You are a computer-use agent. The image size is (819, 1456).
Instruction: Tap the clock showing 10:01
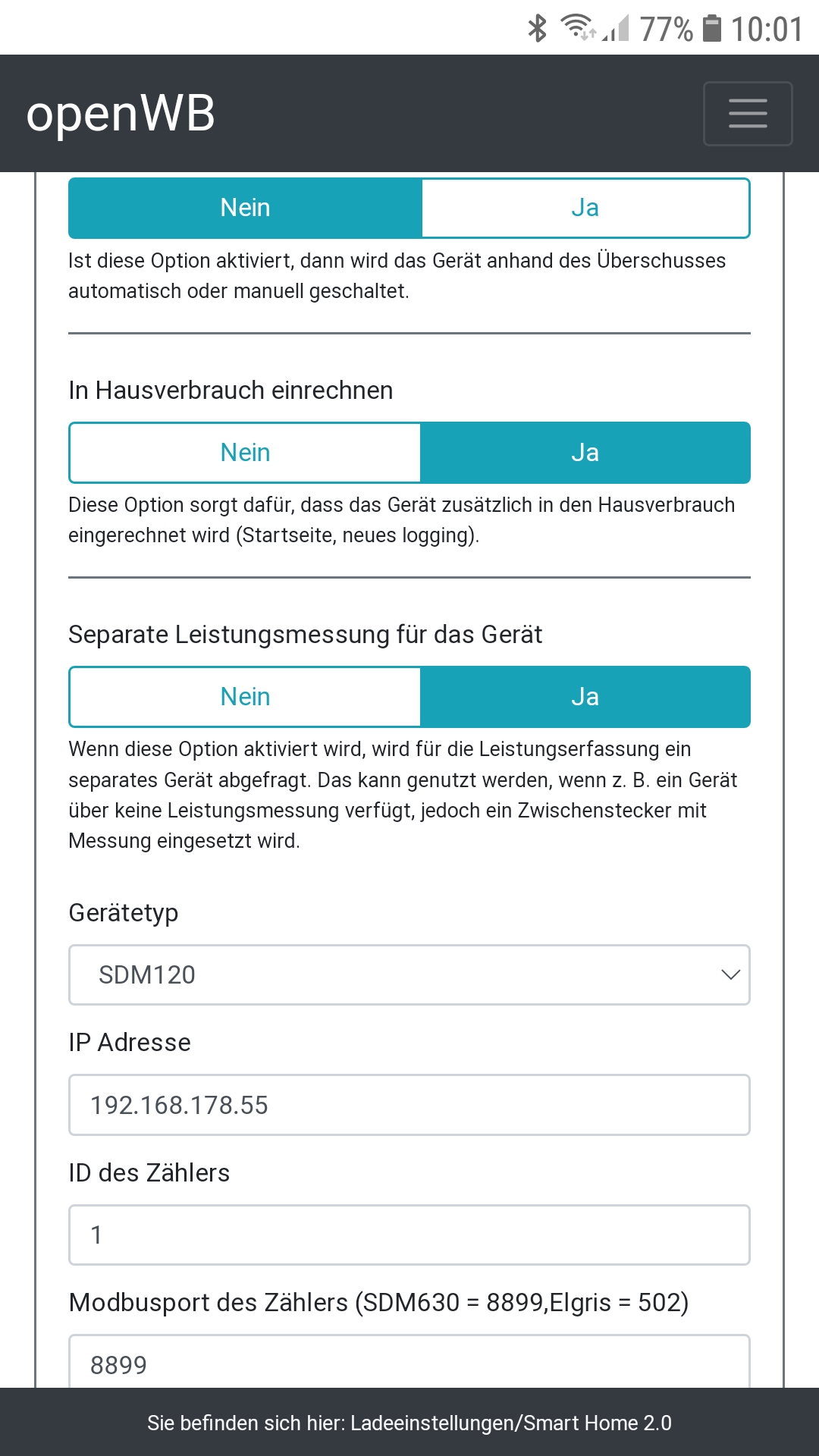pyautogui.click(x=766, y=29)
